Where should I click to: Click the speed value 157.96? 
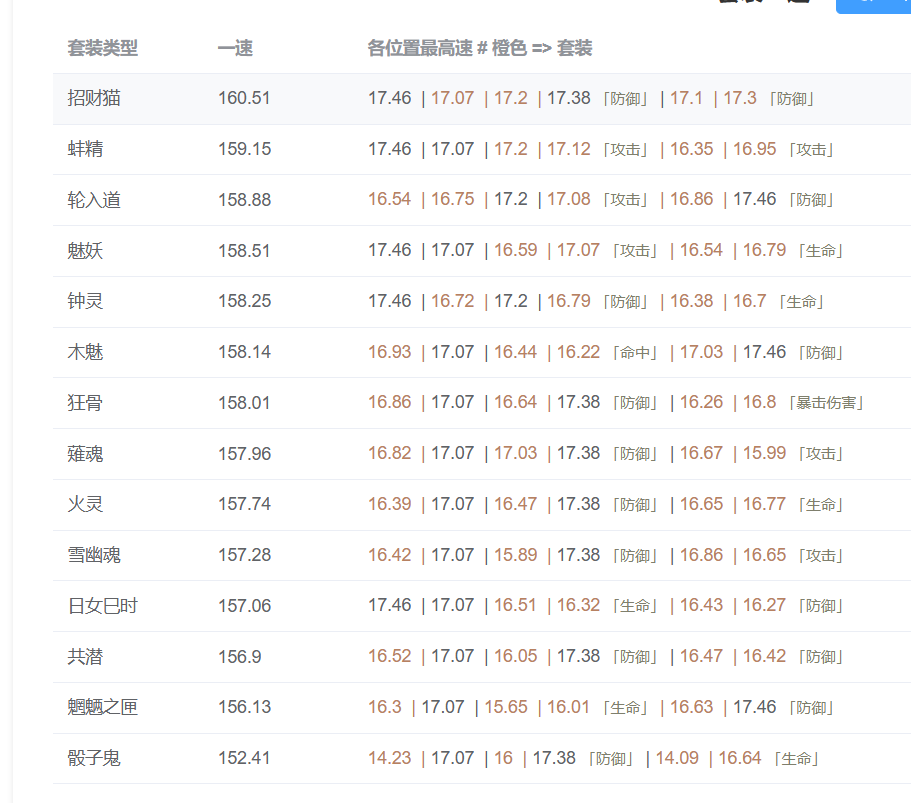point(244,454)
